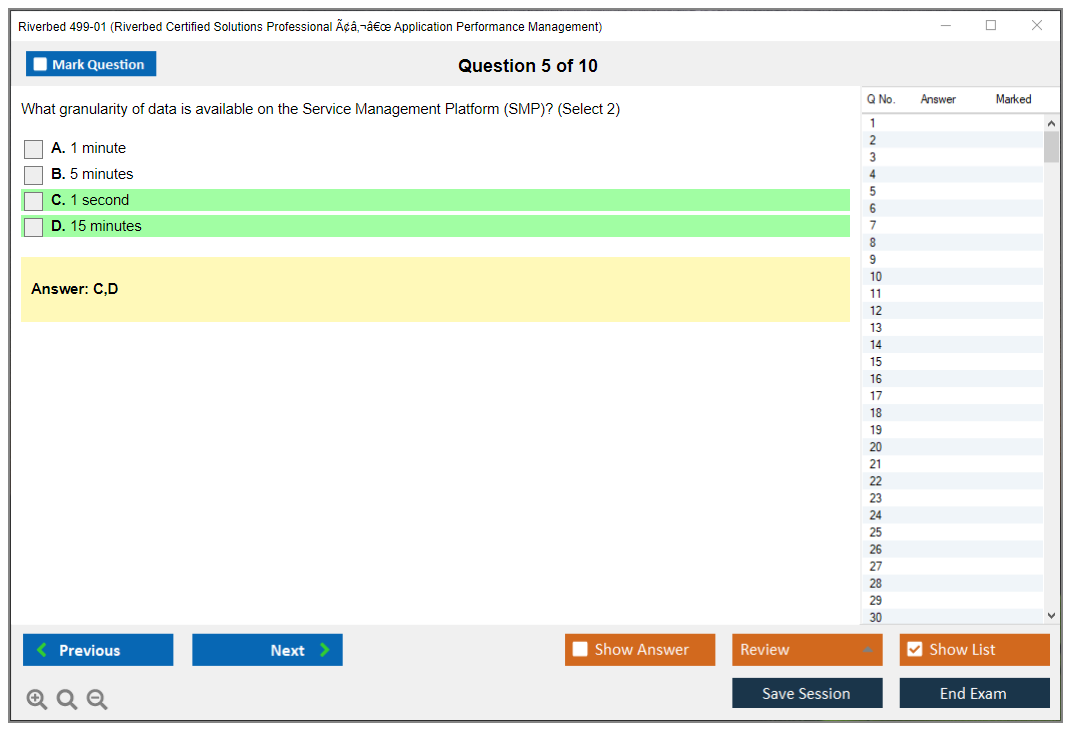Select question 22 row in list
The image size is (1075, 735).
pyautogui.click(x=876, y=481)
